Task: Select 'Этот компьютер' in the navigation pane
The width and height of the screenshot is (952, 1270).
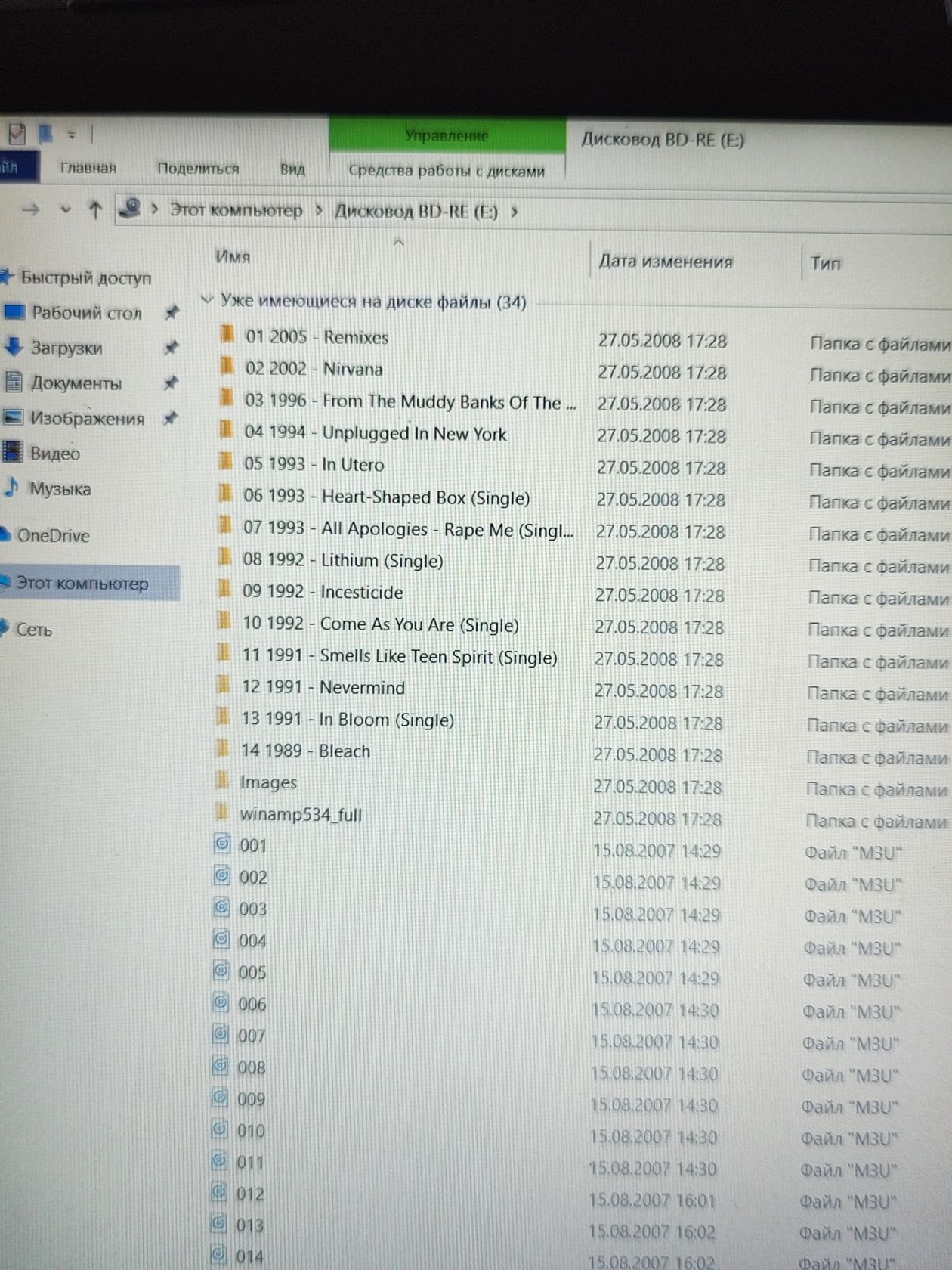Action: click(x=82, y=583)
